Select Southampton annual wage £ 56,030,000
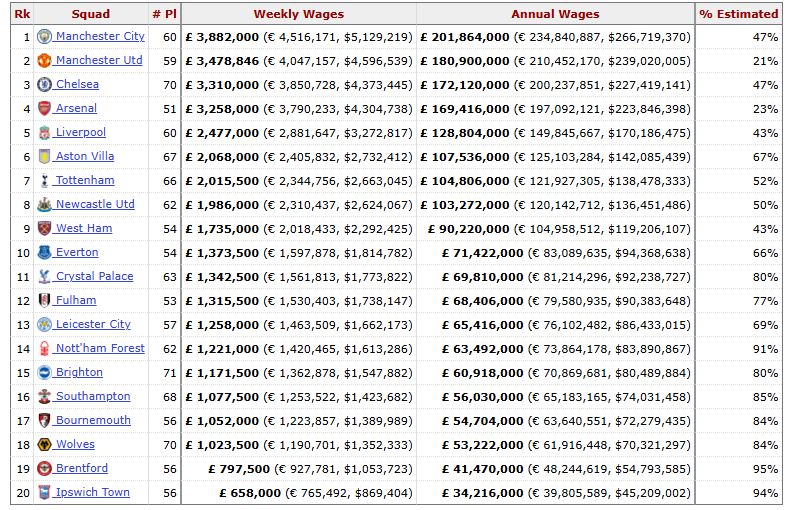789x510 pixels. (483, 397)
